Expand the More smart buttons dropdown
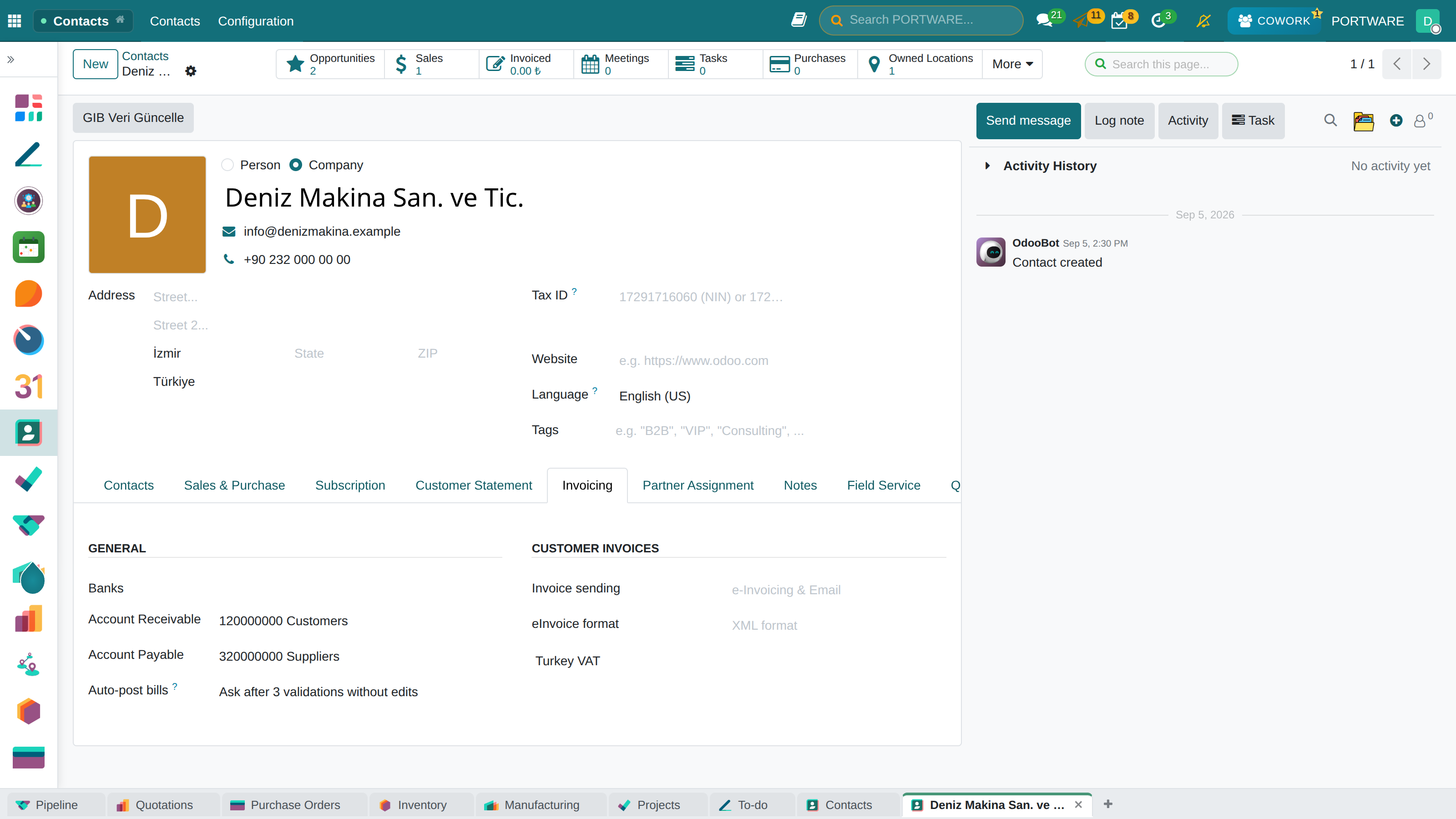The width and height of the screenshot is (1456, 819). pyautogui.click(x=1012, y=64)
